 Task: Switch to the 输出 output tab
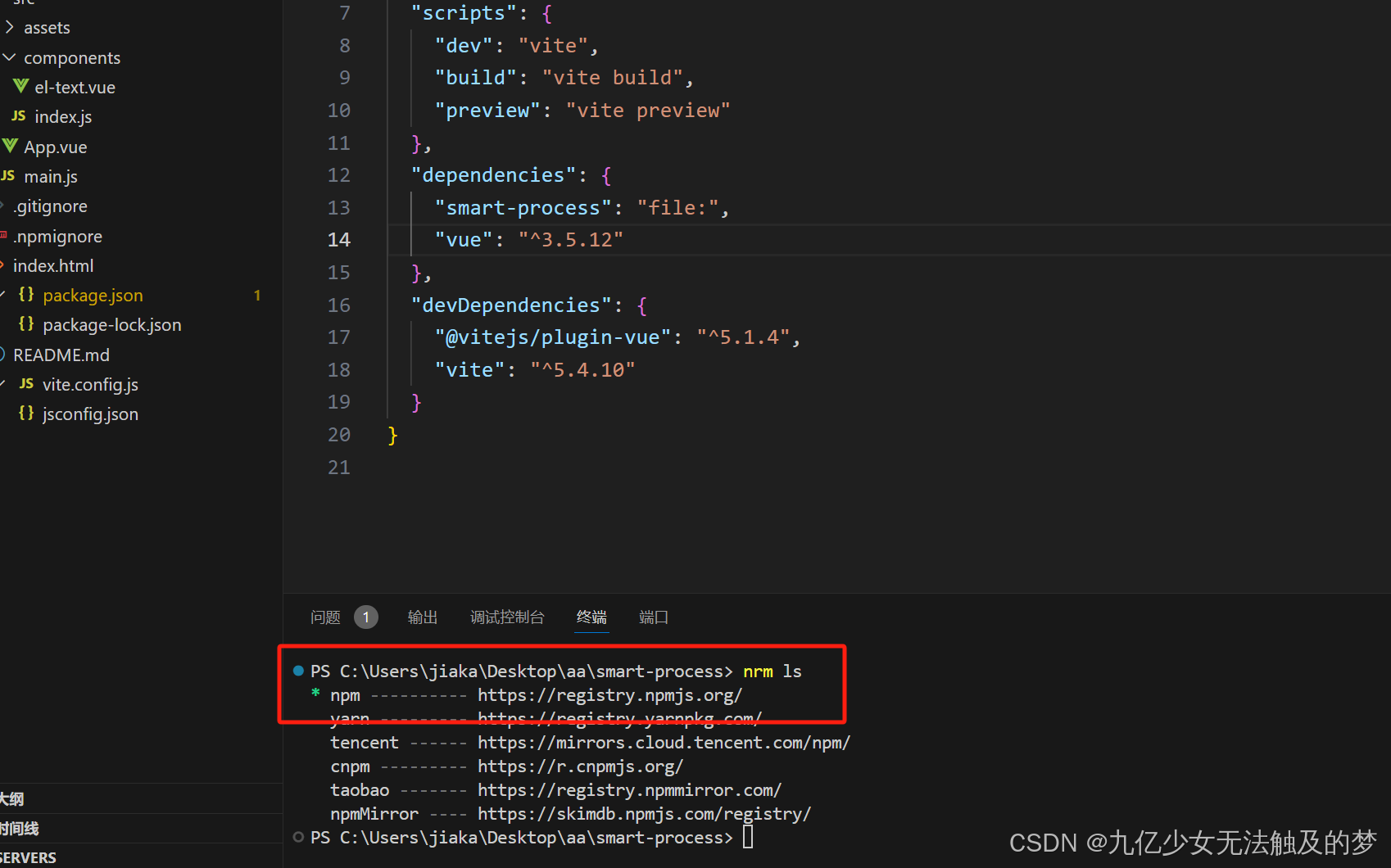coord(423,617)
